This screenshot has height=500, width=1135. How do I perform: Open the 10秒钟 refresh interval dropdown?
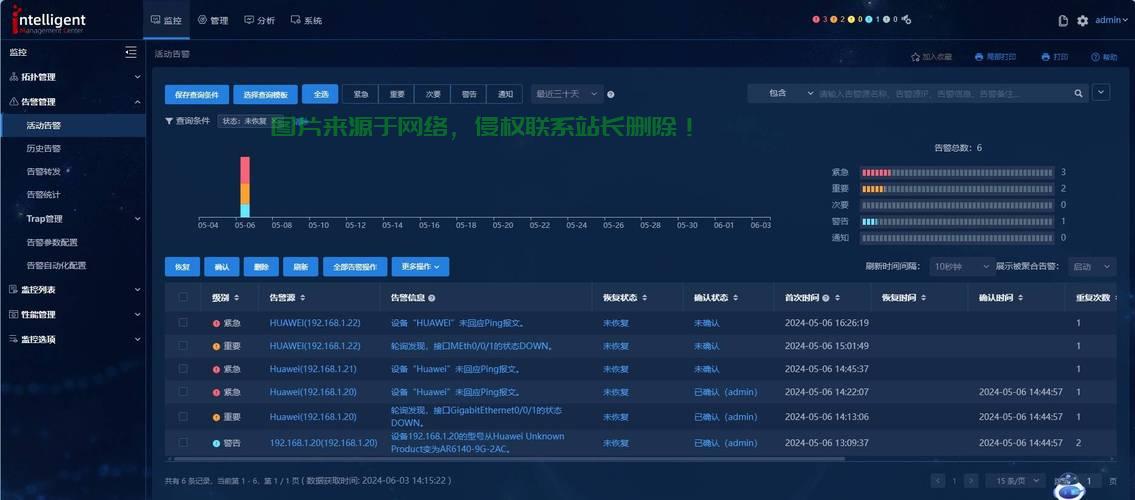[962, 266]
